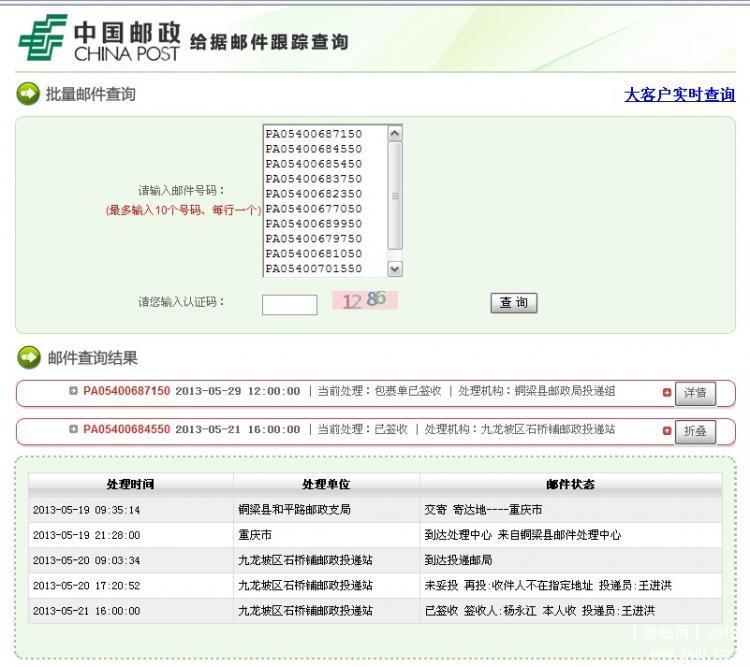Click 重庆市 processing unit cell

click(326, 535)
